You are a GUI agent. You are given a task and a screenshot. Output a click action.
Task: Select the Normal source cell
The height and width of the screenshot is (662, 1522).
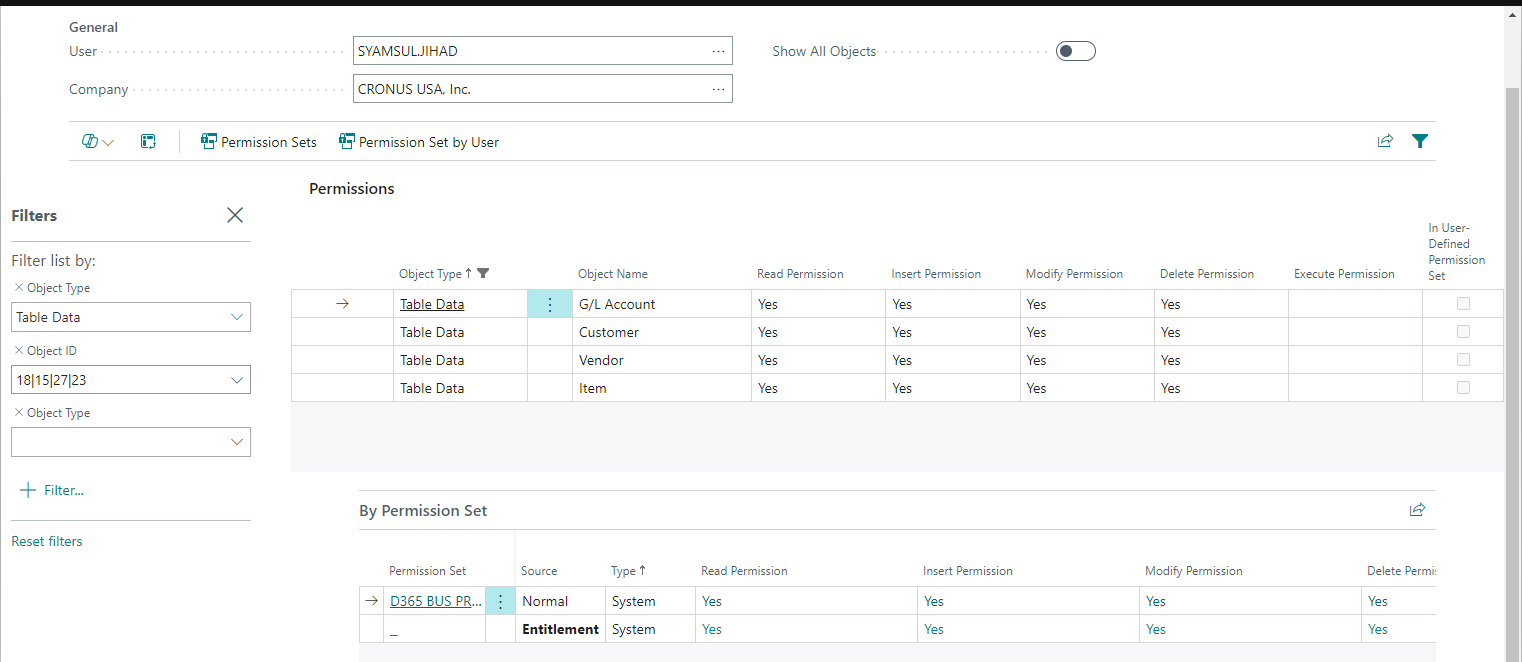pyautogui.click(x=560, y=601)
